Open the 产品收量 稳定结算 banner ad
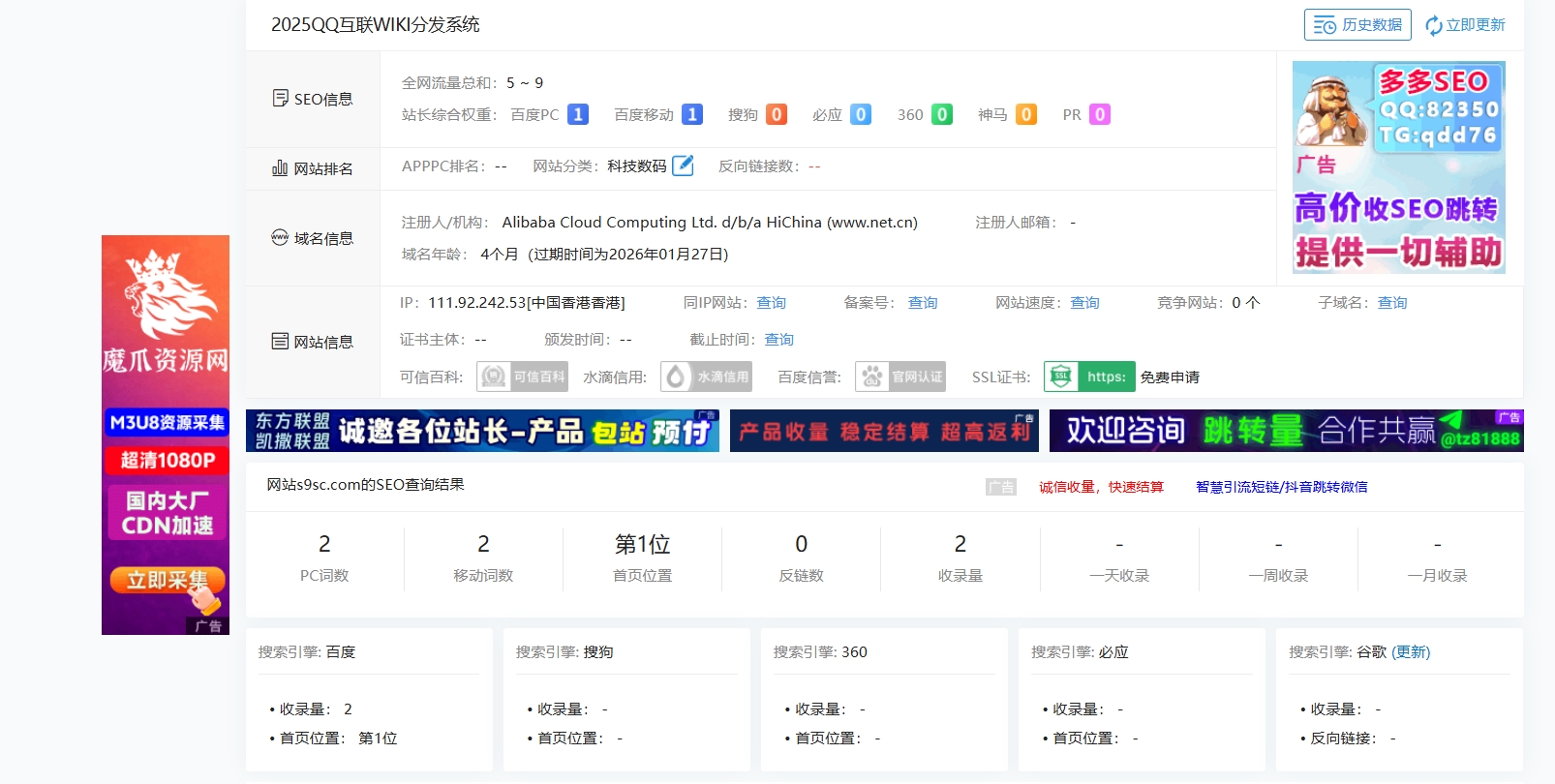This screenshot has width=1555, height=784. (884, 431)
